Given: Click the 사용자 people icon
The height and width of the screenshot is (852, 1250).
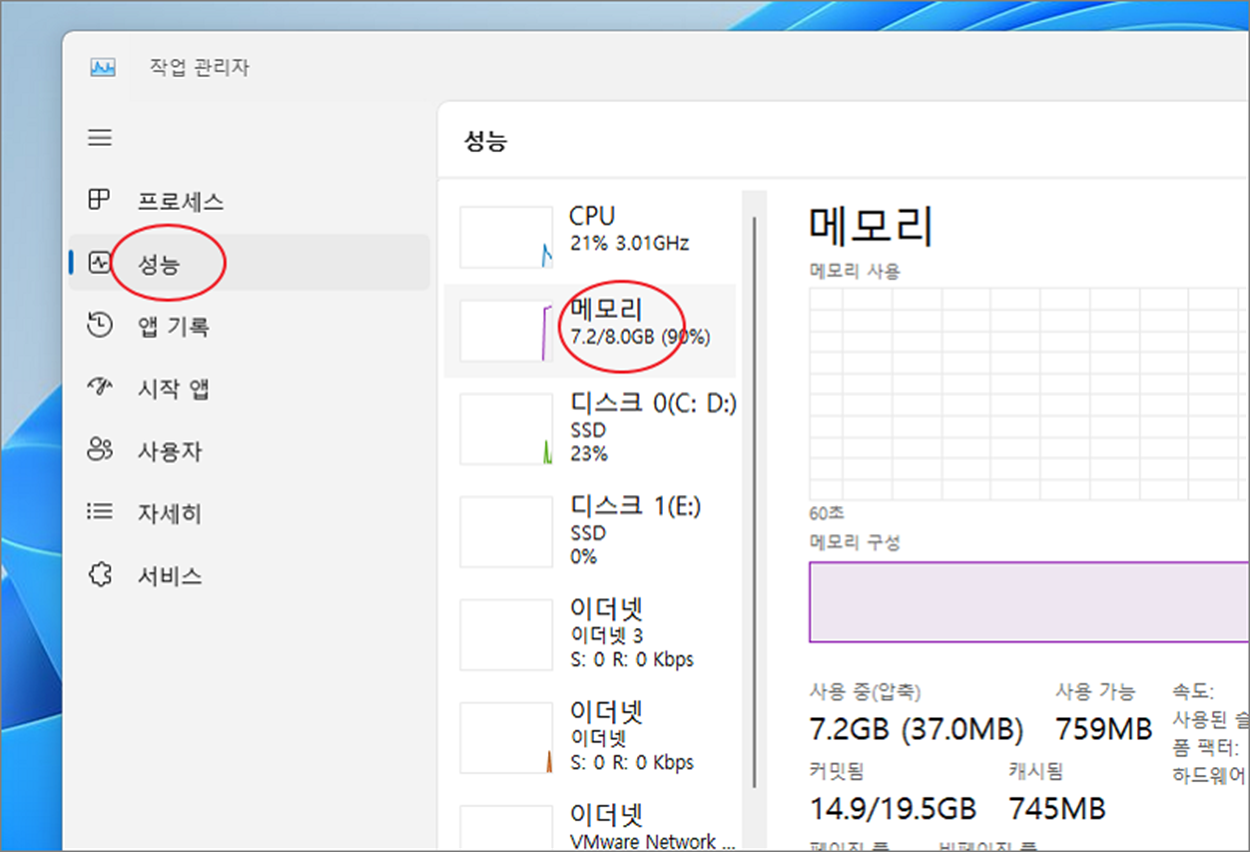Looking at the screenshot, I should (99, 450).
